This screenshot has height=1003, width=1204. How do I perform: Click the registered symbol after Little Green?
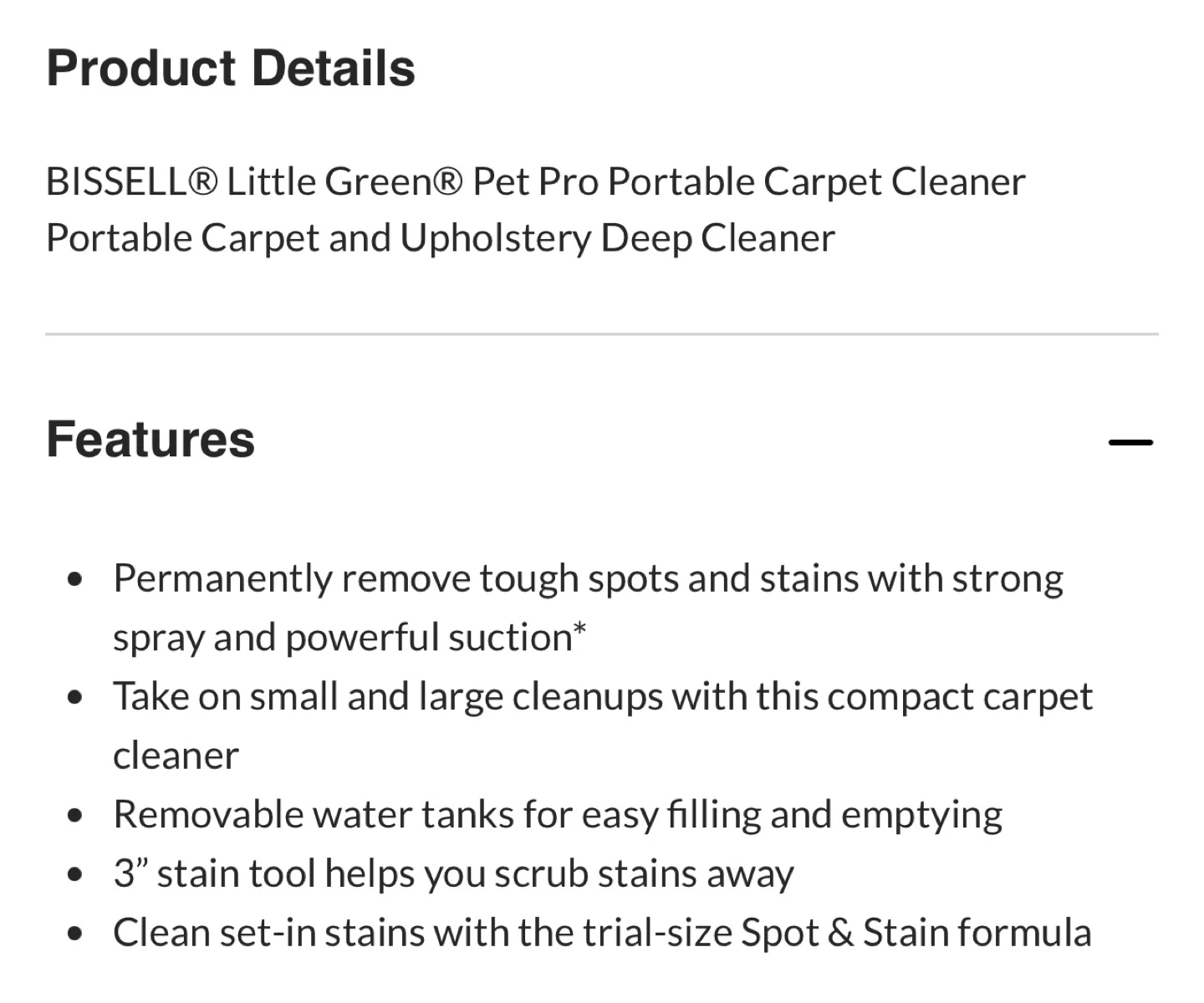(x=447, y=181)
